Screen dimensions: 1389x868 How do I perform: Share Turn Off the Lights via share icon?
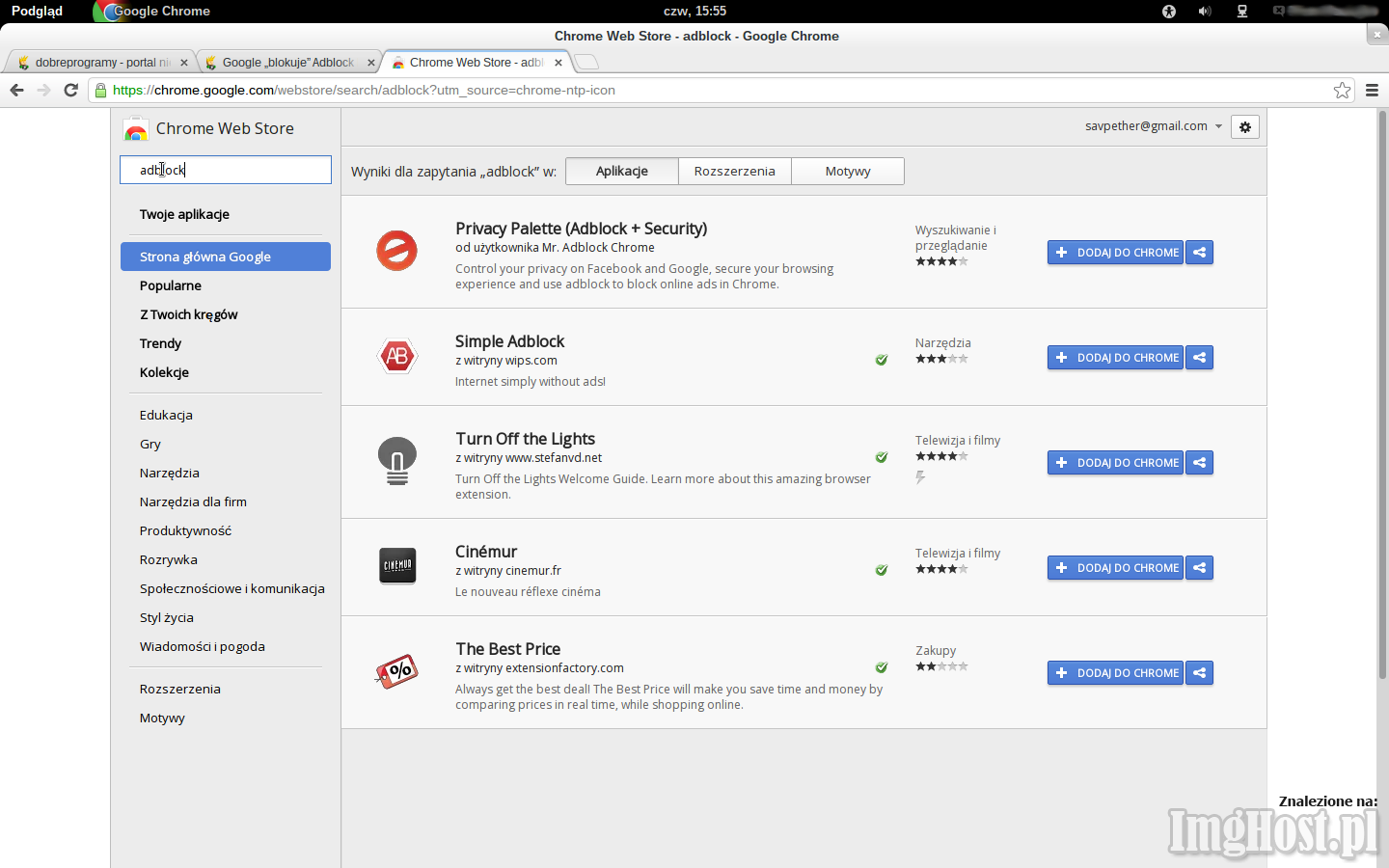pyautogui.click(x=1199, y=463)
